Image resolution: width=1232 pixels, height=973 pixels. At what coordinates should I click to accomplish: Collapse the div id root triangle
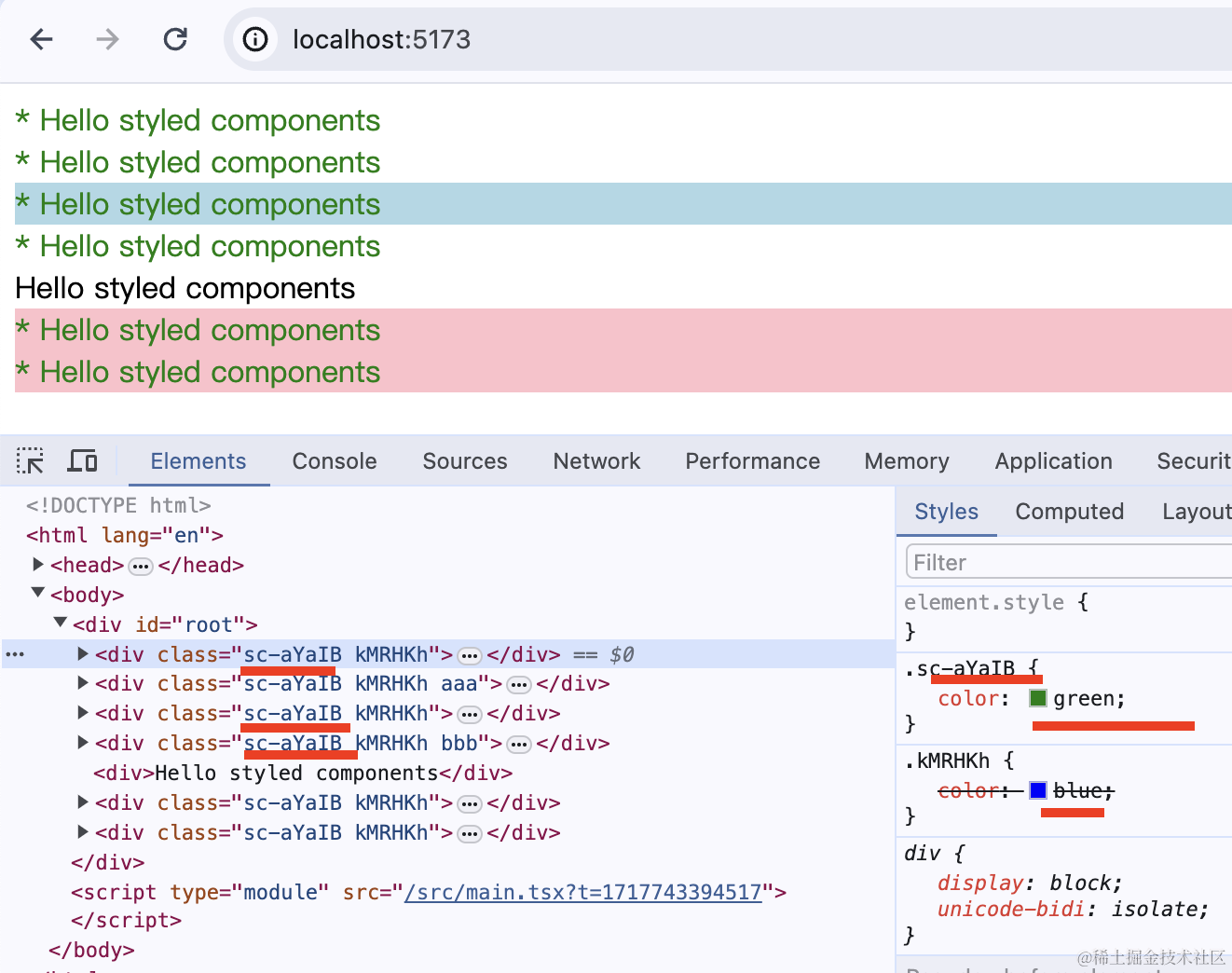click(x=61, y=623)
